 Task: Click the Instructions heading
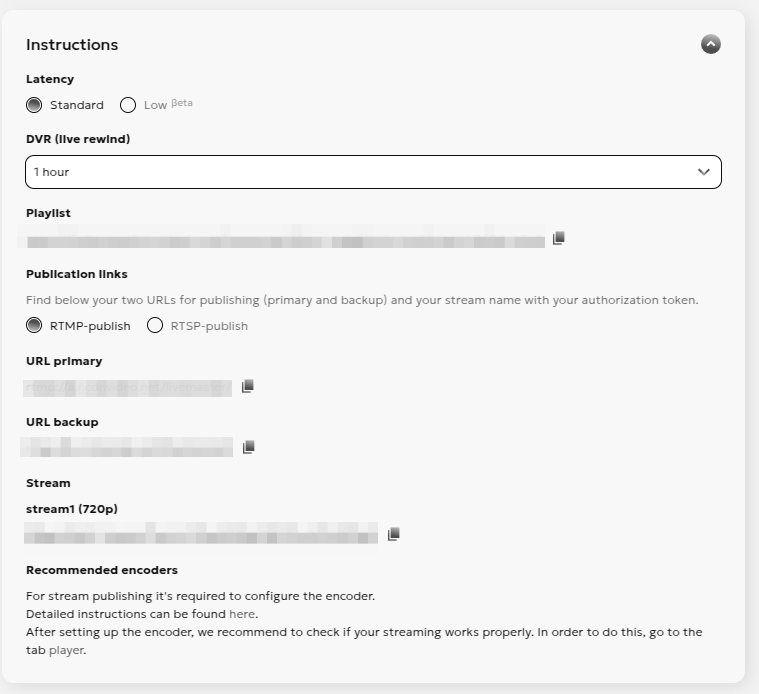(72, 45)
